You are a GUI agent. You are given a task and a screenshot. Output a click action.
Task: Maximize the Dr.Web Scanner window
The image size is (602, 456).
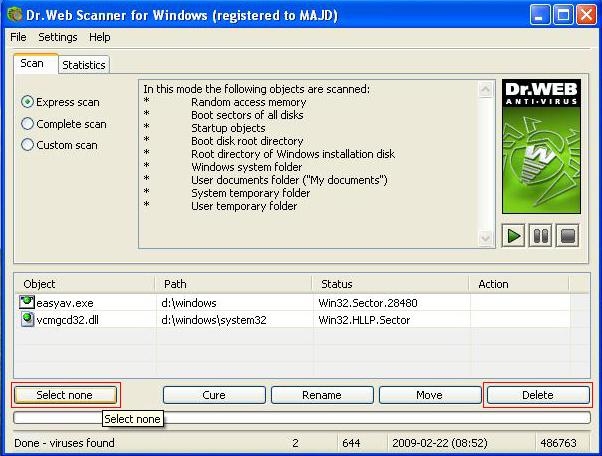[563, 15]
